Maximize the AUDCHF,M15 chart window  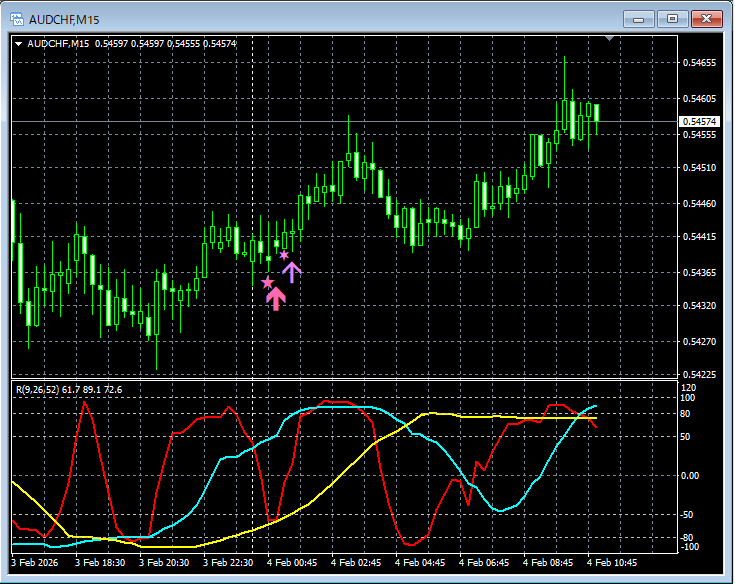(x=672, y=19)
